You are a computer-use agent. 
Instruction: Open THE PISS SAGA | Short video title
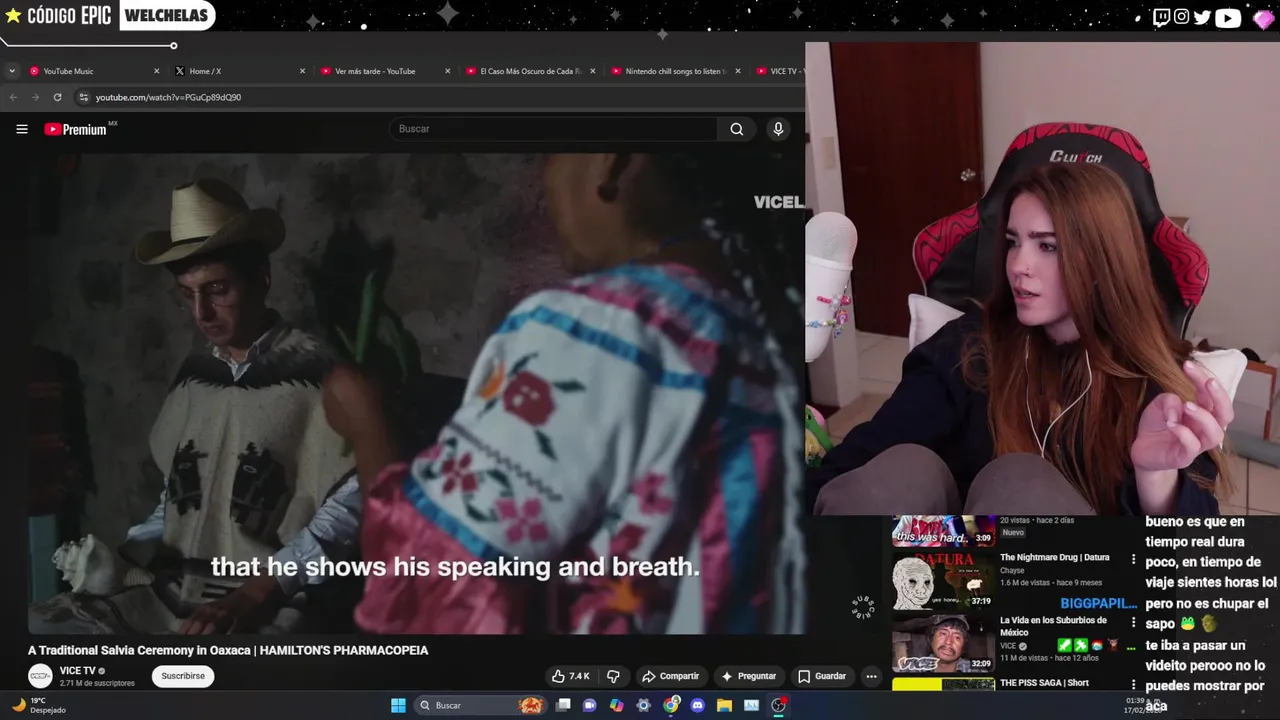point(1044,683)
